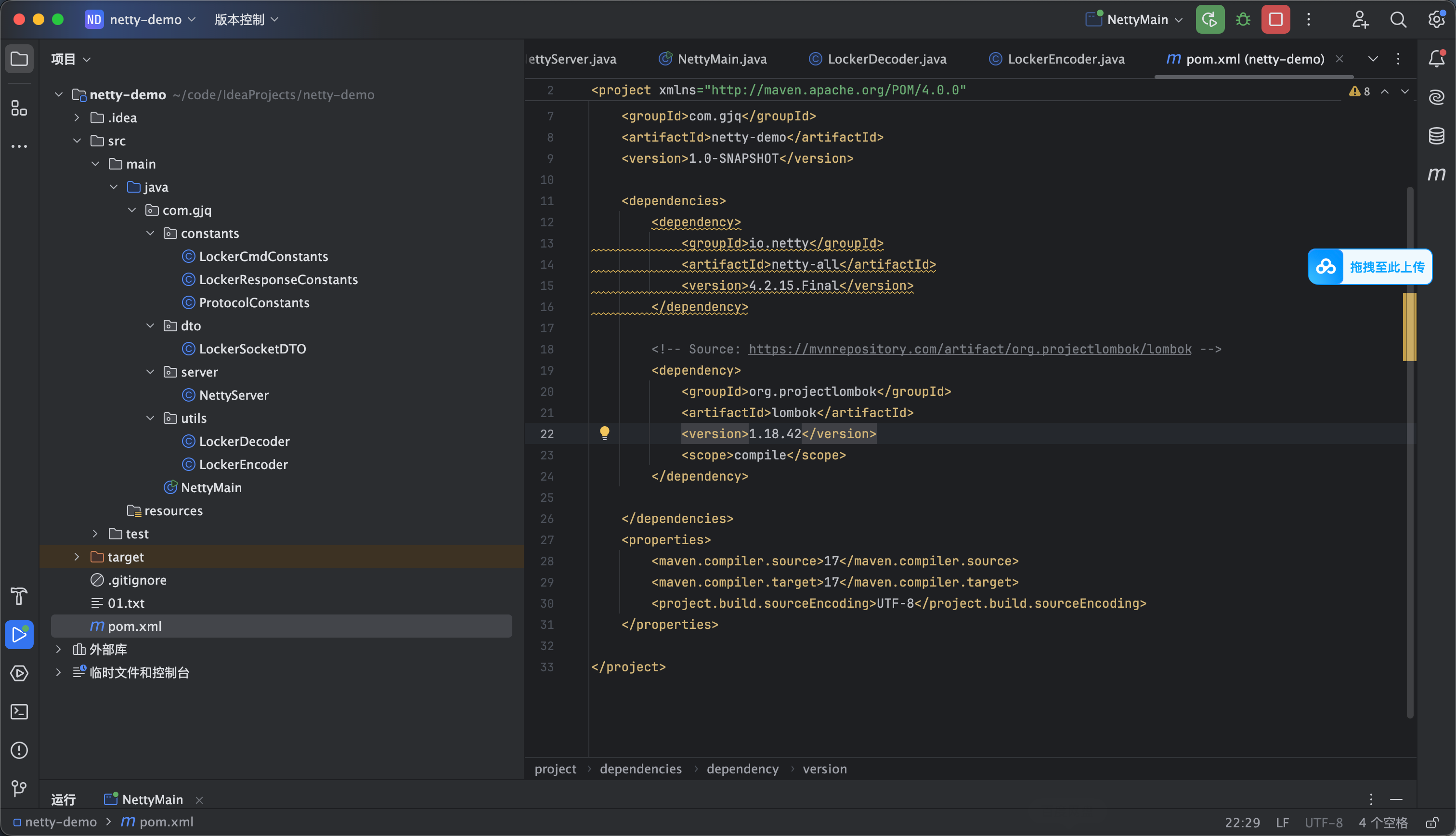The width and height of the screenshot is (1456, 836).
Task: Switch to the NettyServer.java tab
Action: pos(571,59)
